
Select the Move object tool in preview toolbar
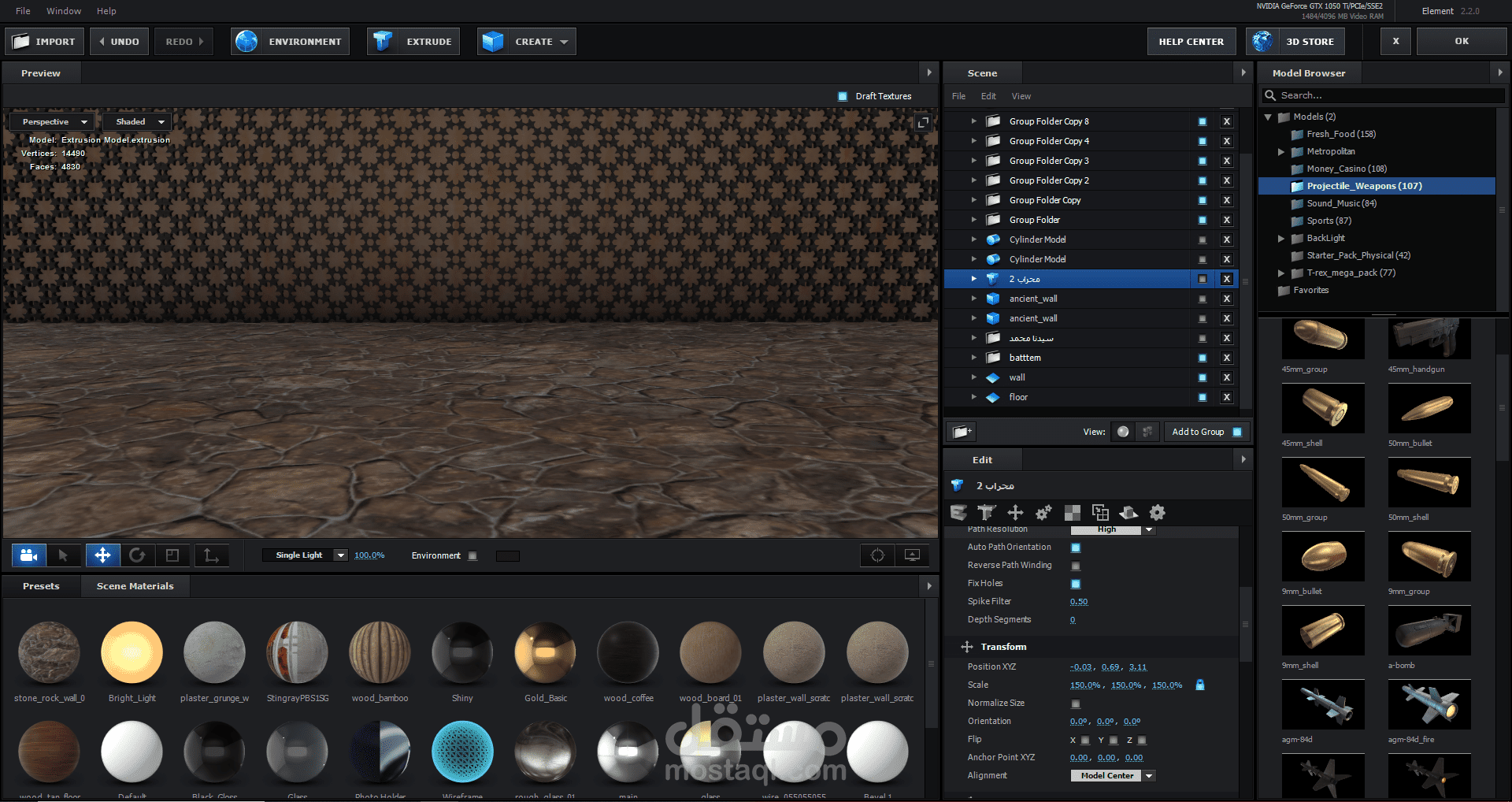102,555
